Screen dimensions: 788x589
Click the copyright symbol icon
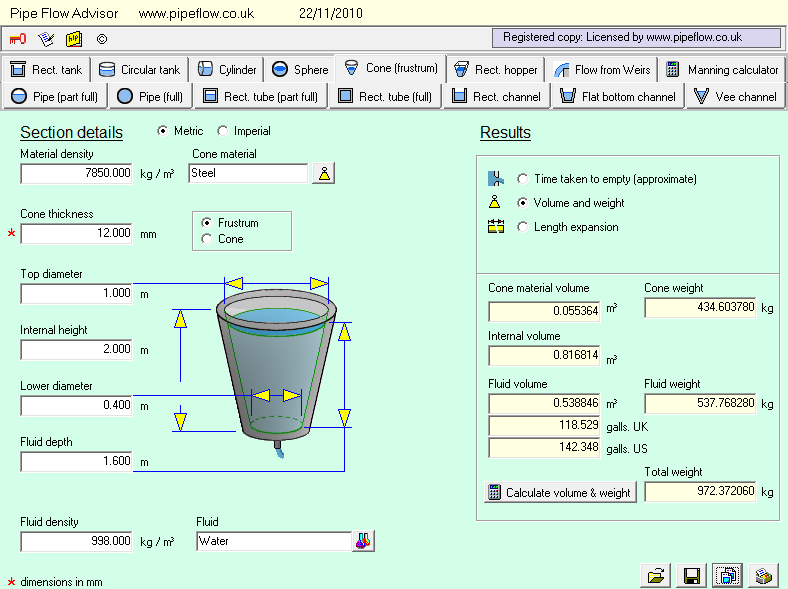102,39
